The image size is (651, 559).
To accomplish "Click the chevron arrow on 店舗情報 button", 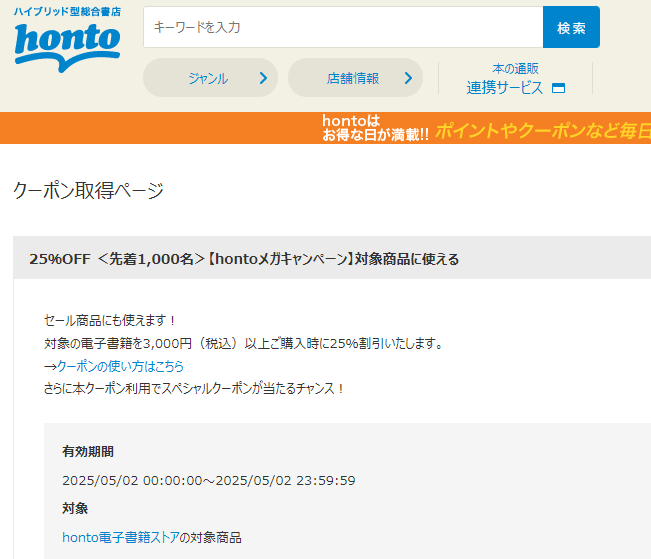I will (x=409, y=78).
